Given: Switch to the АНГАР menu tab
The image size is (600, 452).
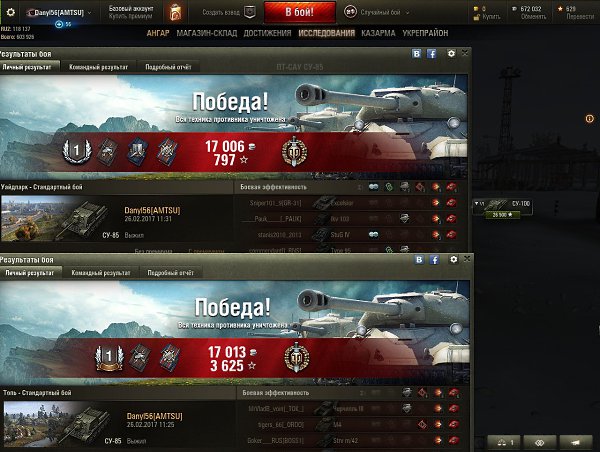Looking at the screenshot, I should (x=158, y=33).
